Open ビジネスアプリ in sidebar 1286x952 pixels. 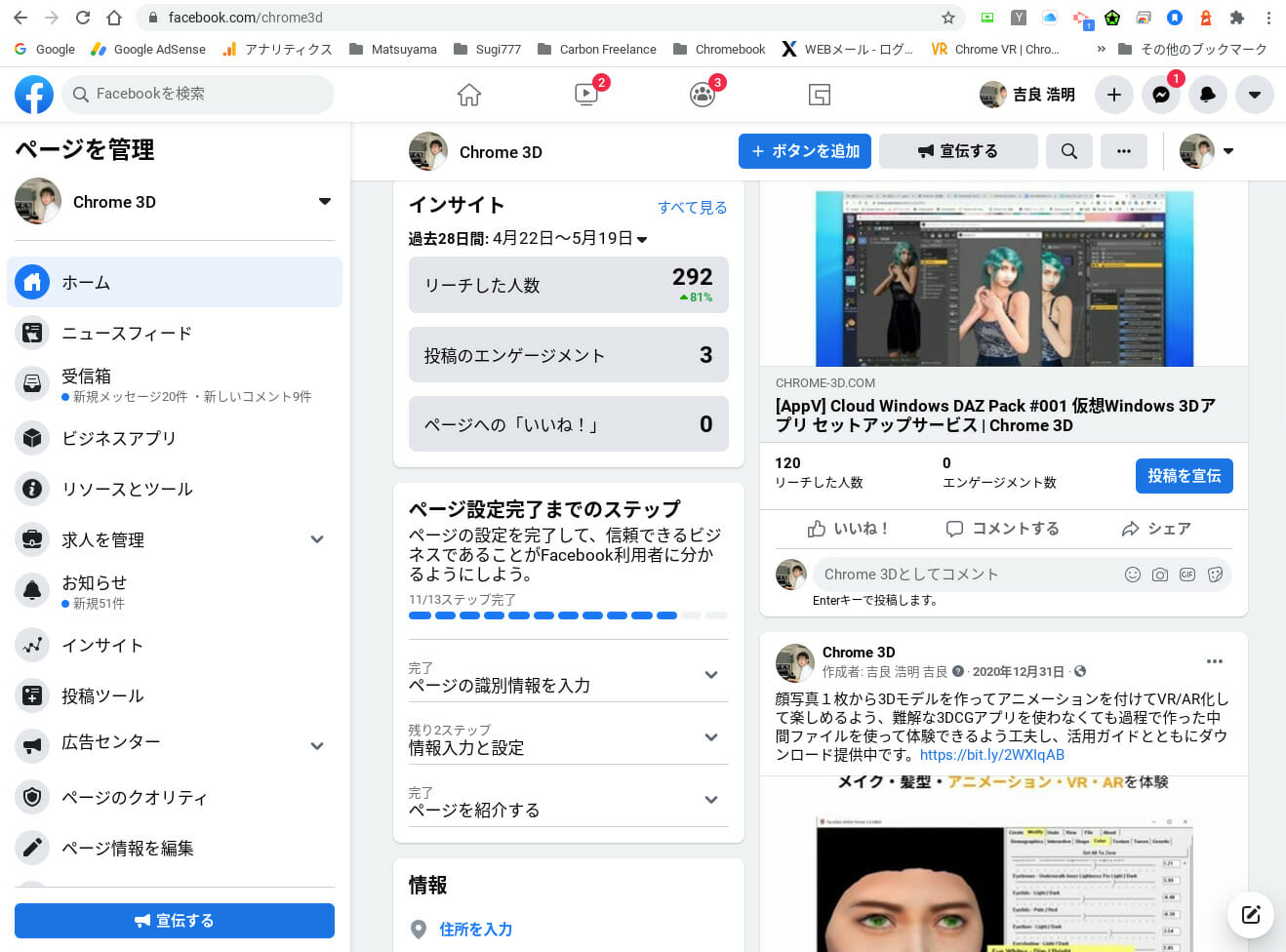pos(175,438)
